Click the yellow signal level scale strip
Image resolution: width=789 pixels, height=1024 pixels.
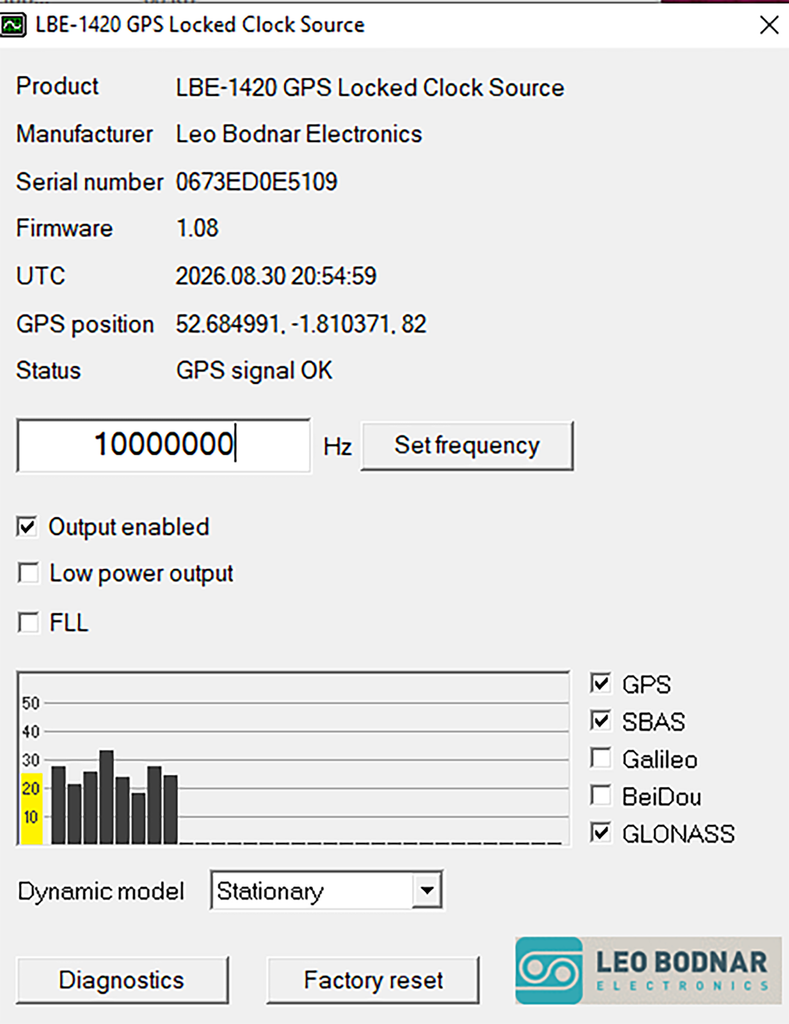pos(31,808)
